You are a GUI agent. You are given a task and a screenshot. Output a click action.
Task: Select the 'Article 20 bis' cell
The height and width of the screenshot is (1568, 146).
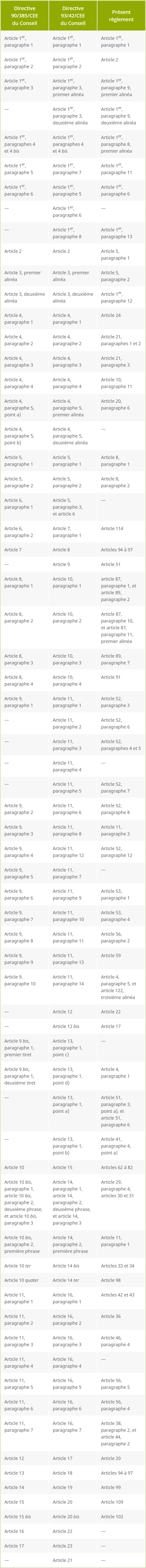pos(73,1516)
